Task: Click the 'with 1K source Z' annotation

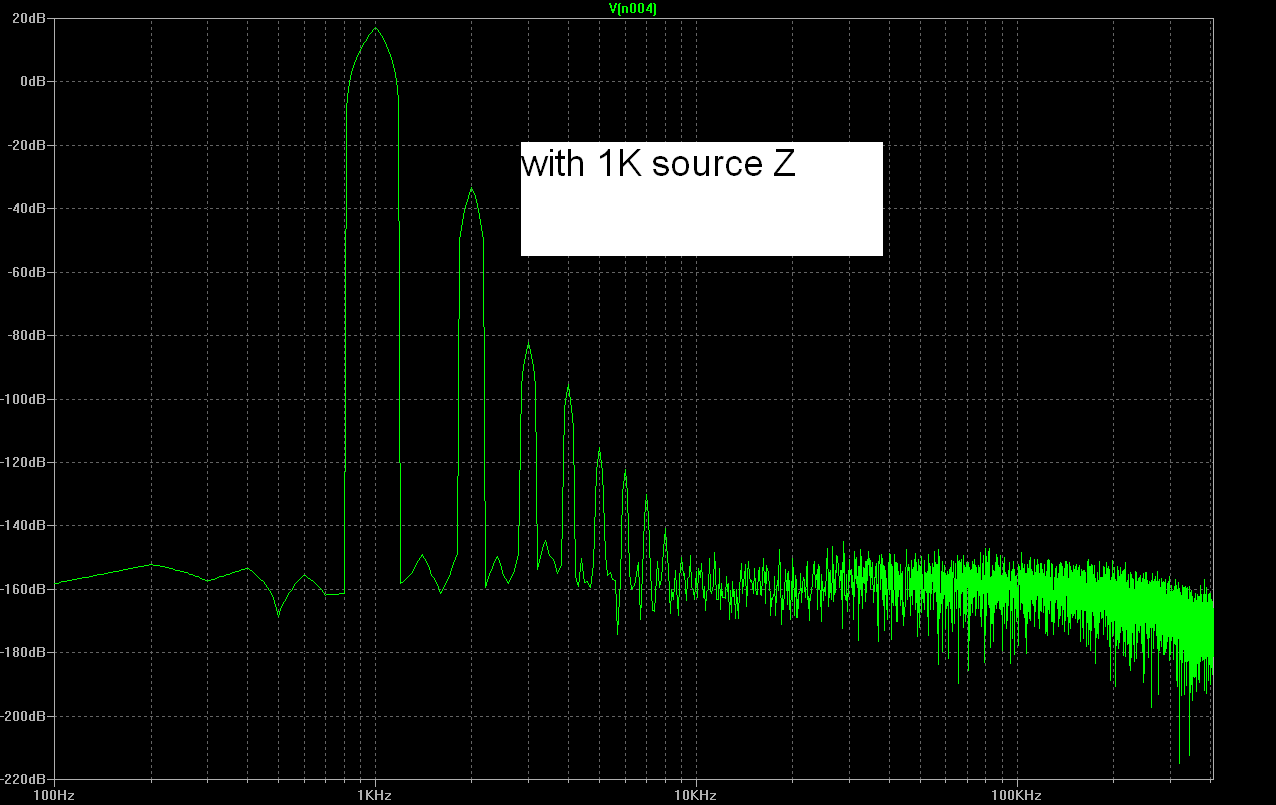Action: [658, 164]
